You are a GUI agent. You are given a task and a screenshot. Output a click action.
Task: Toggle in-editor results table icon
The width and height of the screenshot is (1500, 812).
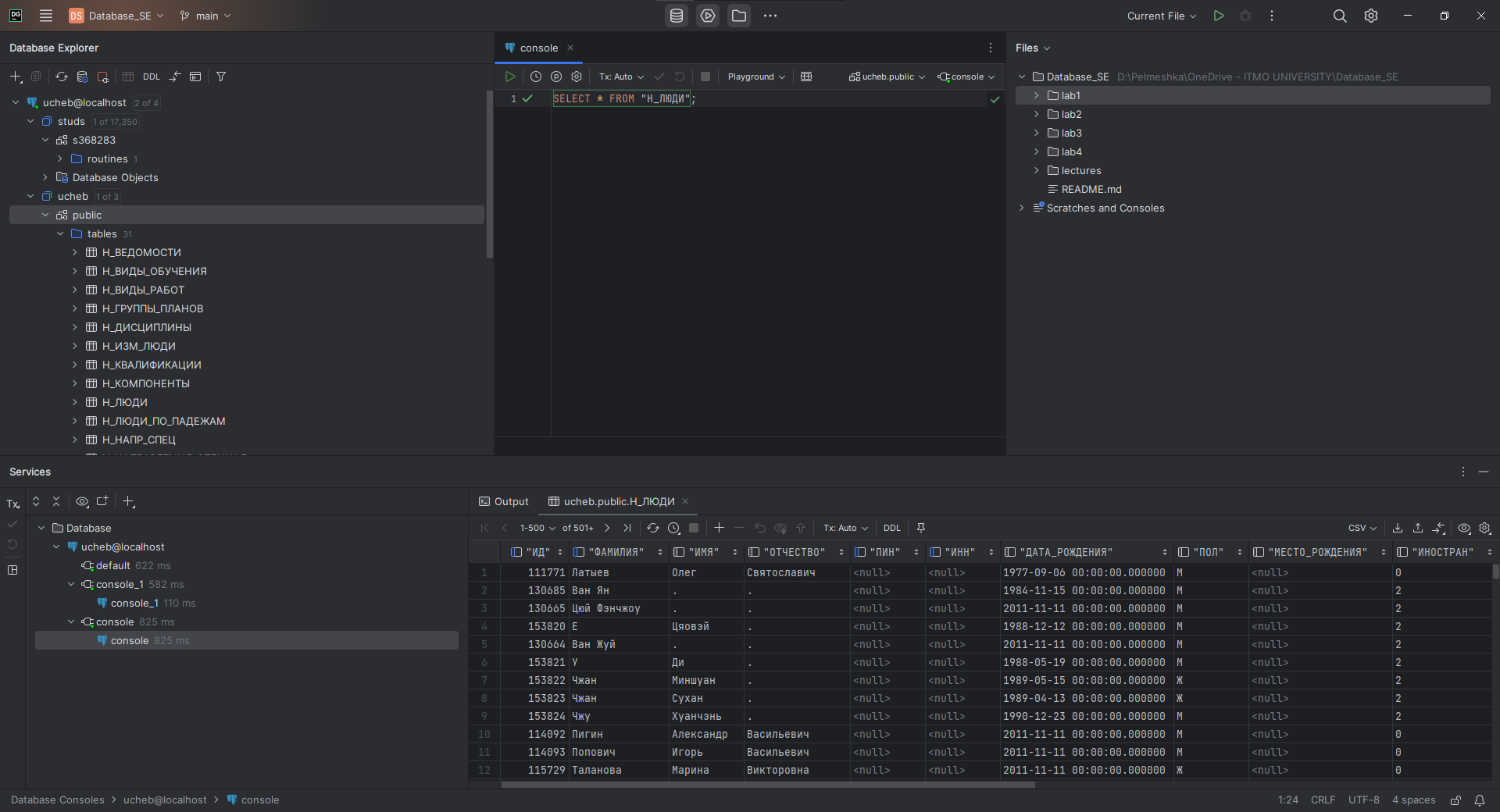(x=806, y=77)
